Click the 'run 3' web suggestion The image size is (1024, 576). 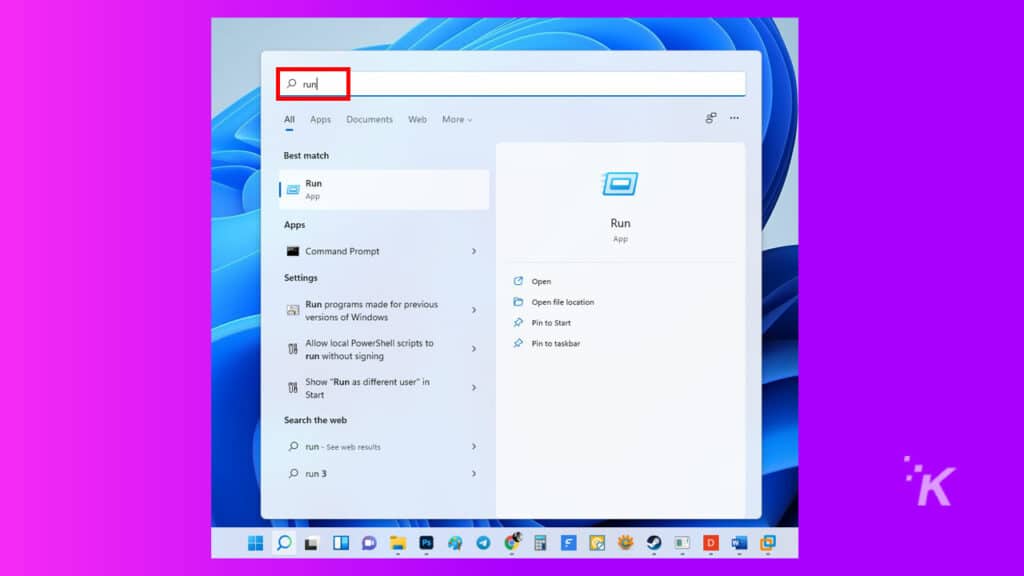click(x=384, y=473)
